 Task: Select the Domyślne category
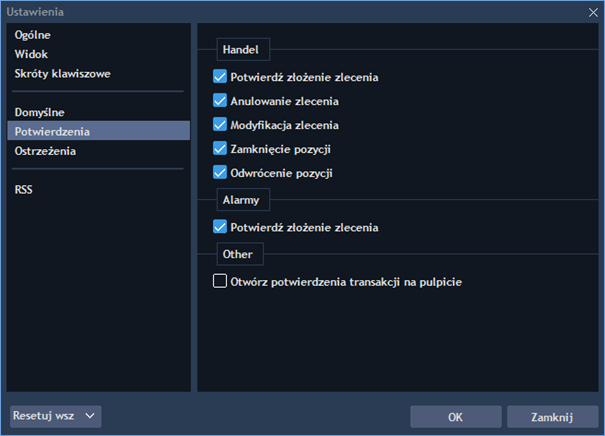[x=40, y=112]
